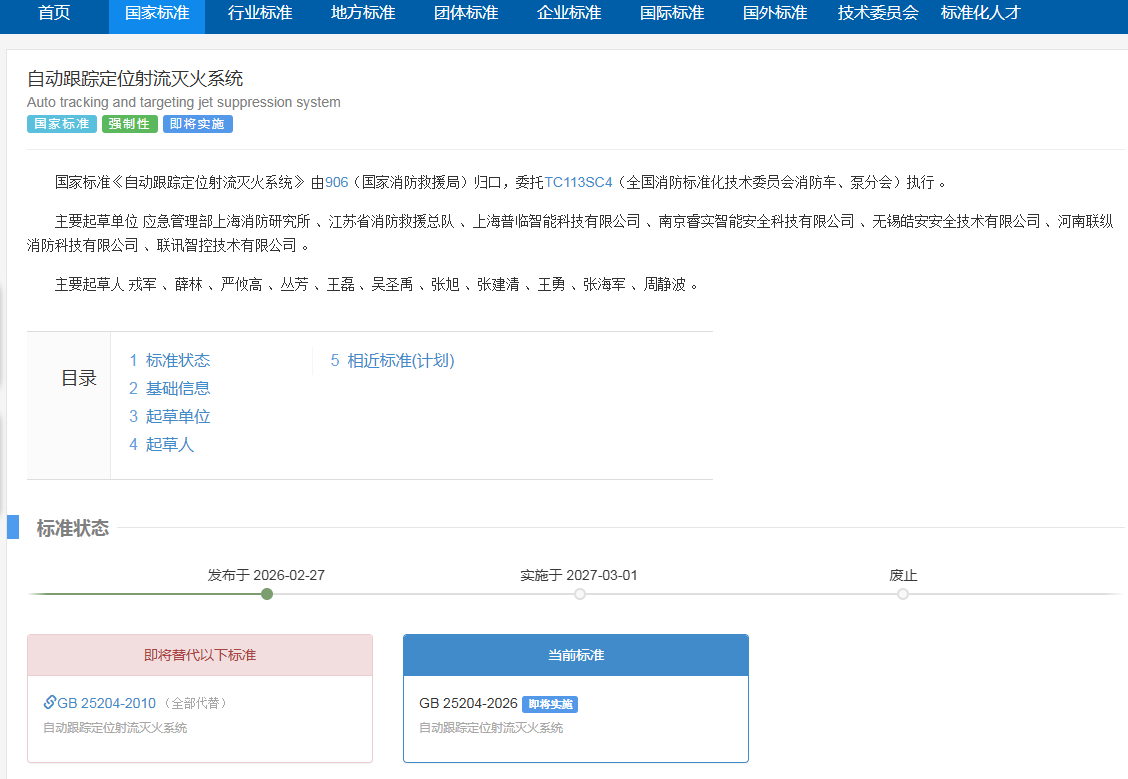
Task: Click the 强制性 green tag badge
Action: pyautogui.click(x=129, y=124)
